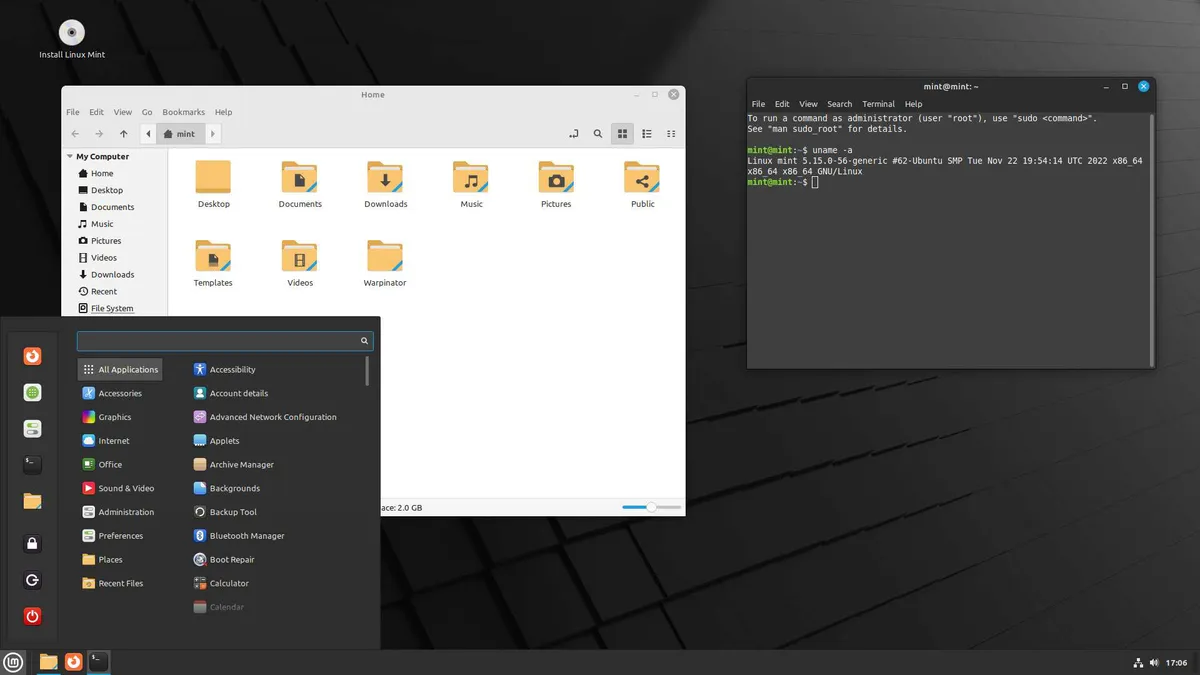Open Files from the menu favorites column
Viewport: 1200px width, 675px height.
click(x=32, y=501)
